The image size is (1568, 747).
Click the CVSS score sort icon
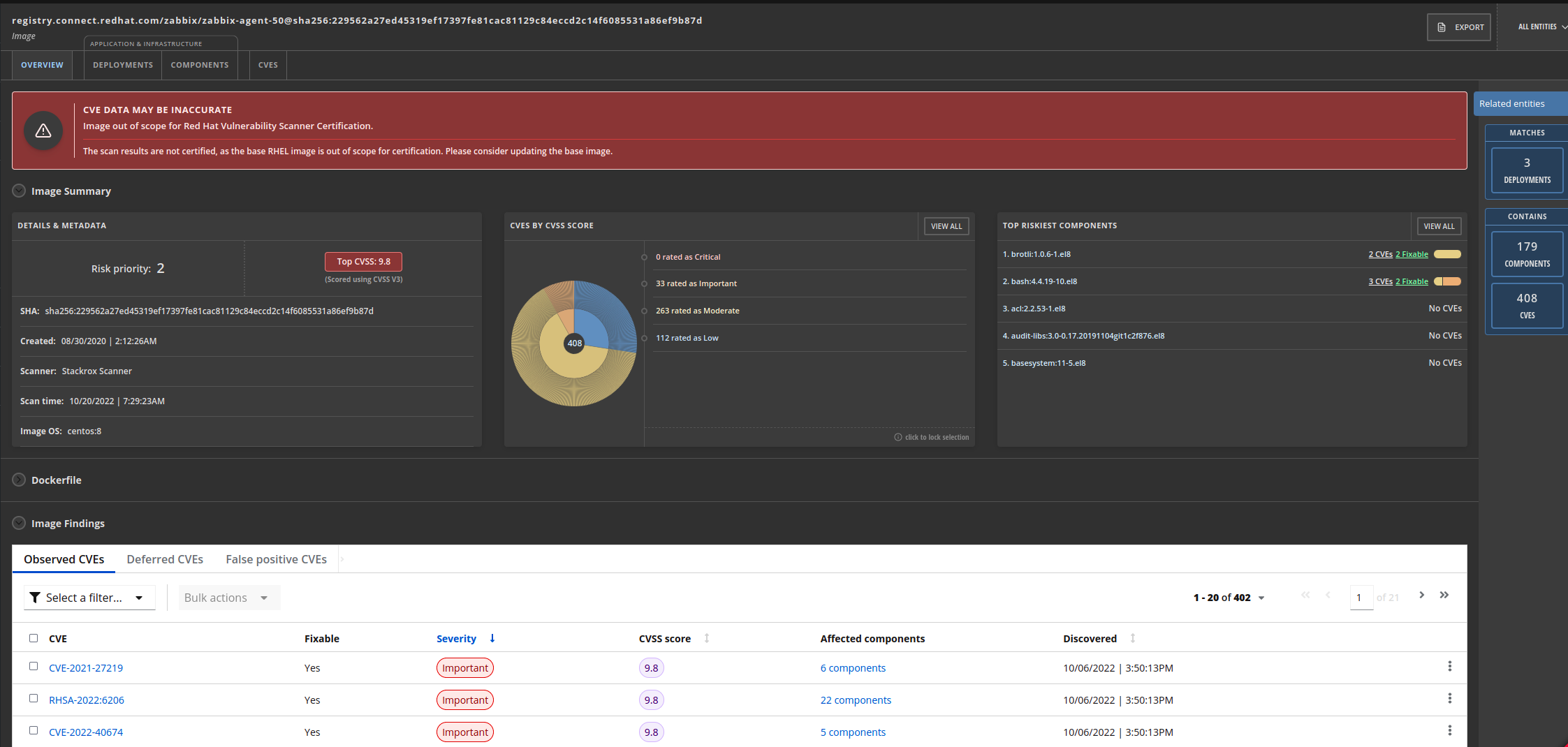[x=707, y=638]
